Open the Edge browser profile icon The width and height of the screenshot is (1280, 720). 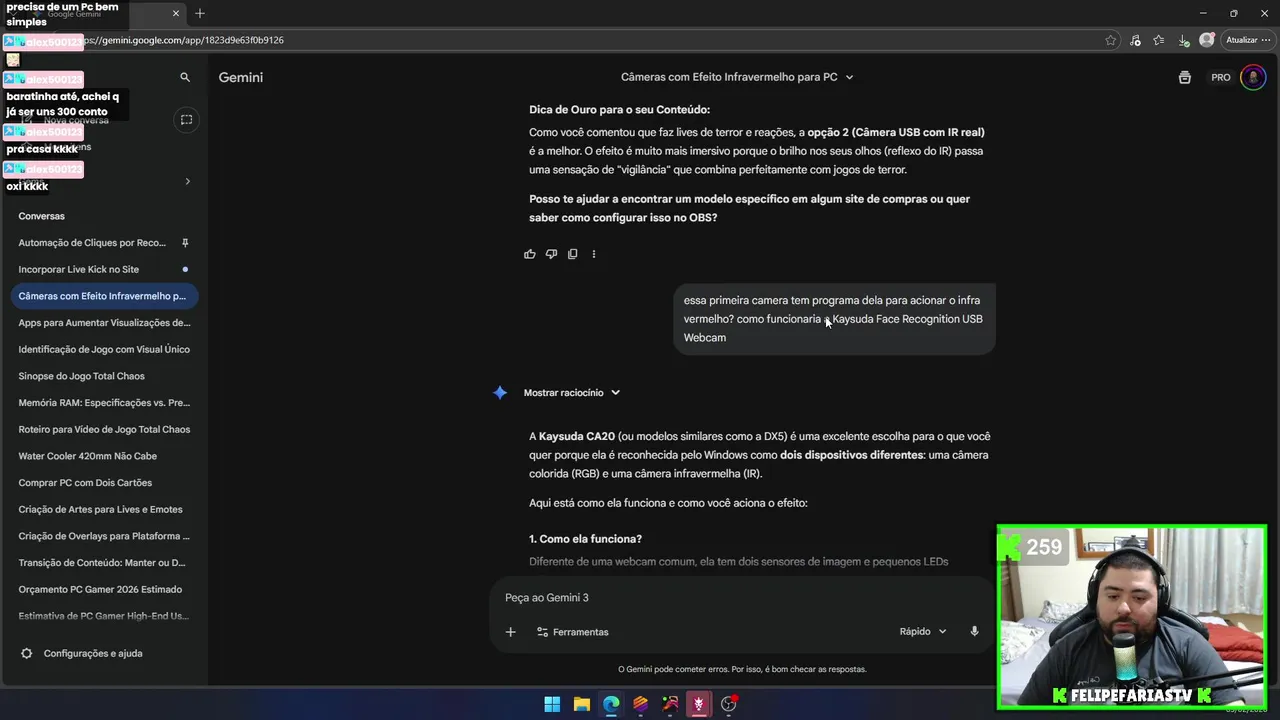click(x=1207, y=40)
